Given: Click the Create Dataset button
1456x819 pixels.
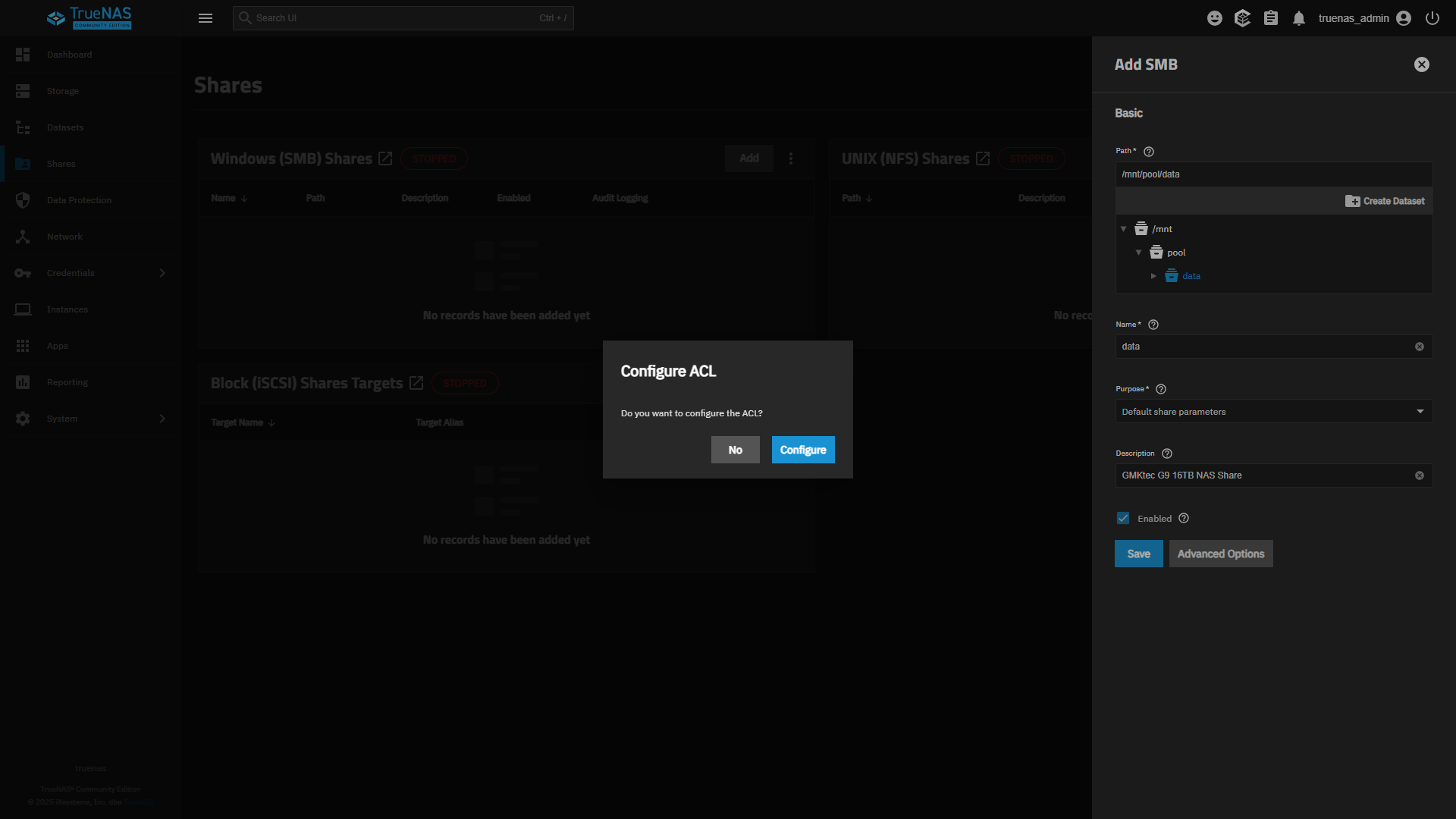Looking at the screenshot, I should click(x=1385, y=201).
